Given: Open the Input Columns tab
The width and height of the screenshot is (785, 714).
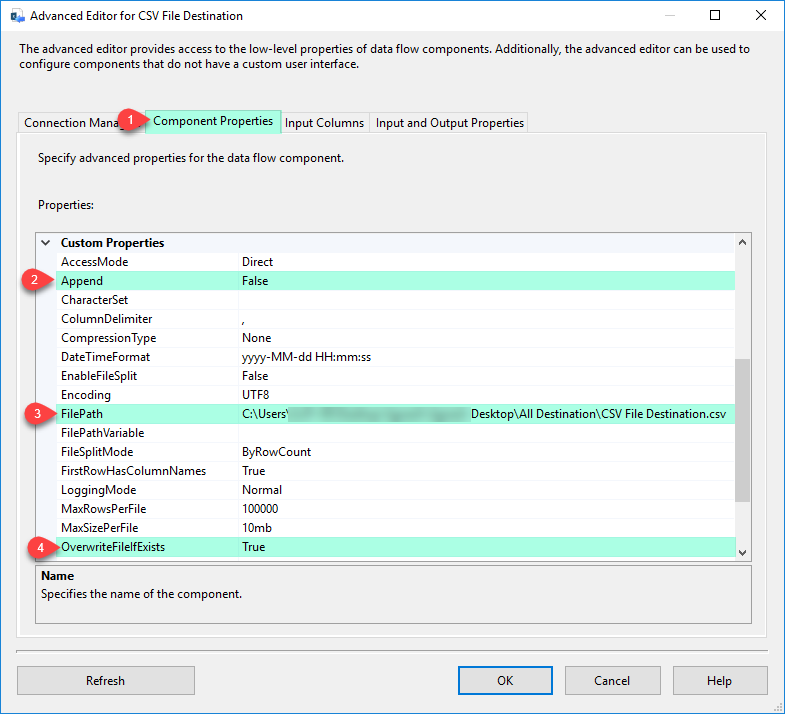Looking at the screenshot, I should point(324,123).
